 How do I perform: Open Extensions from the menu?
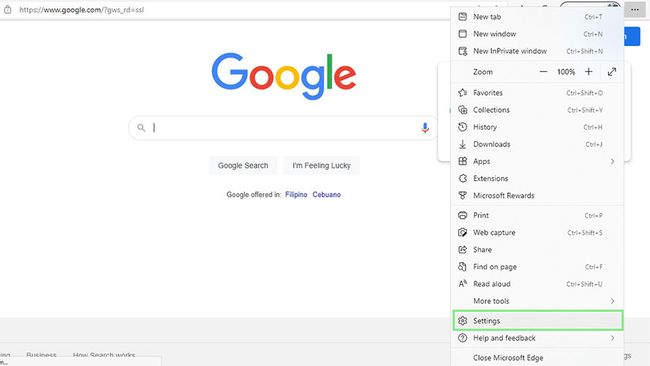pyautogui.click(x=537, y=178)
